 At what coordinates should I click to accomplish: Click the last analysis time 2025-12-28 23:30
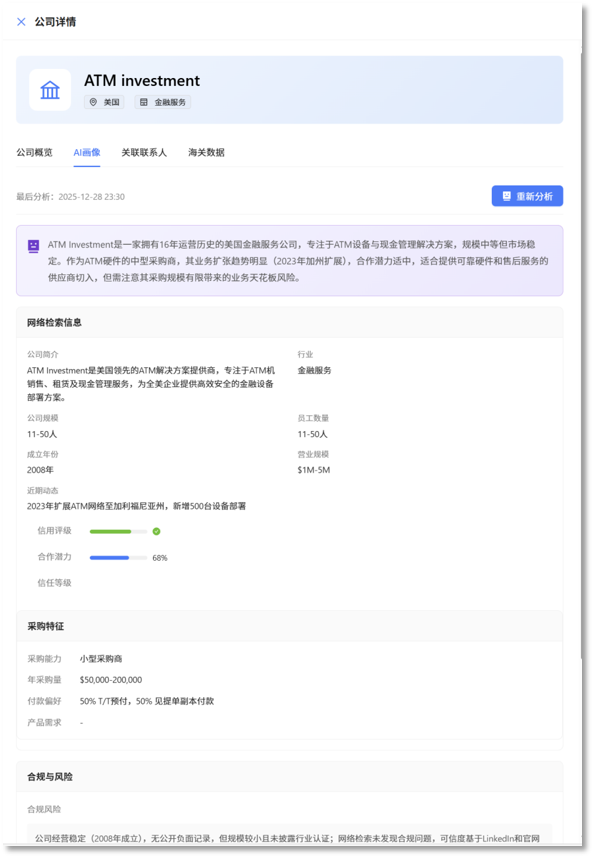tap(91, 197)
